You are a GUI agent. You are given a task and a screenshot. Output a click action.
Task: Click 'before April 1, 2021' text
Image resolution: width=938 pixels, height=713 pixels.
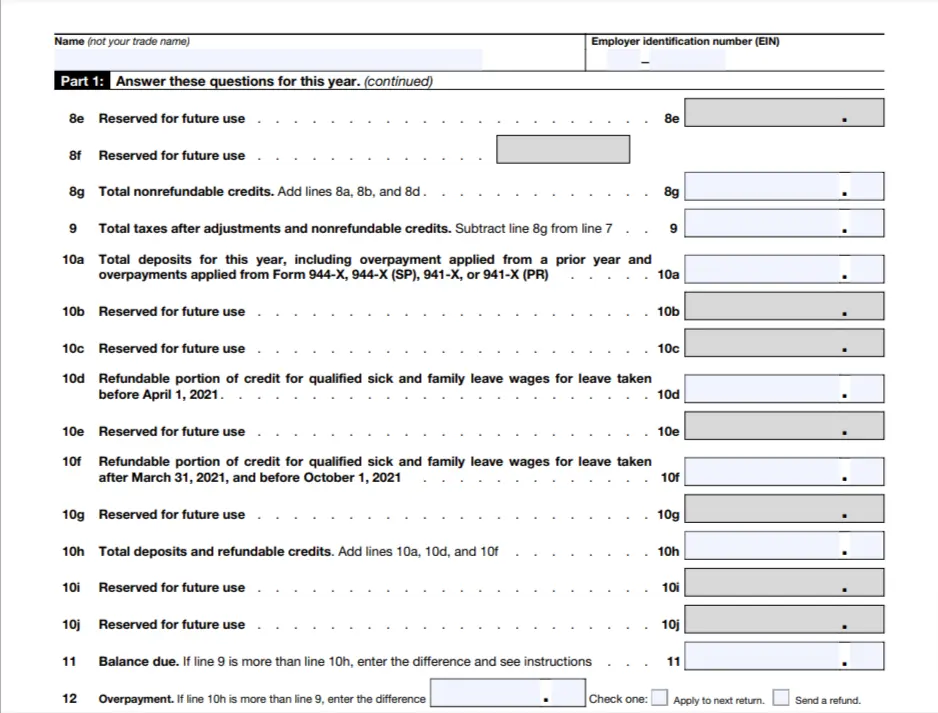(x=158, y=395)
